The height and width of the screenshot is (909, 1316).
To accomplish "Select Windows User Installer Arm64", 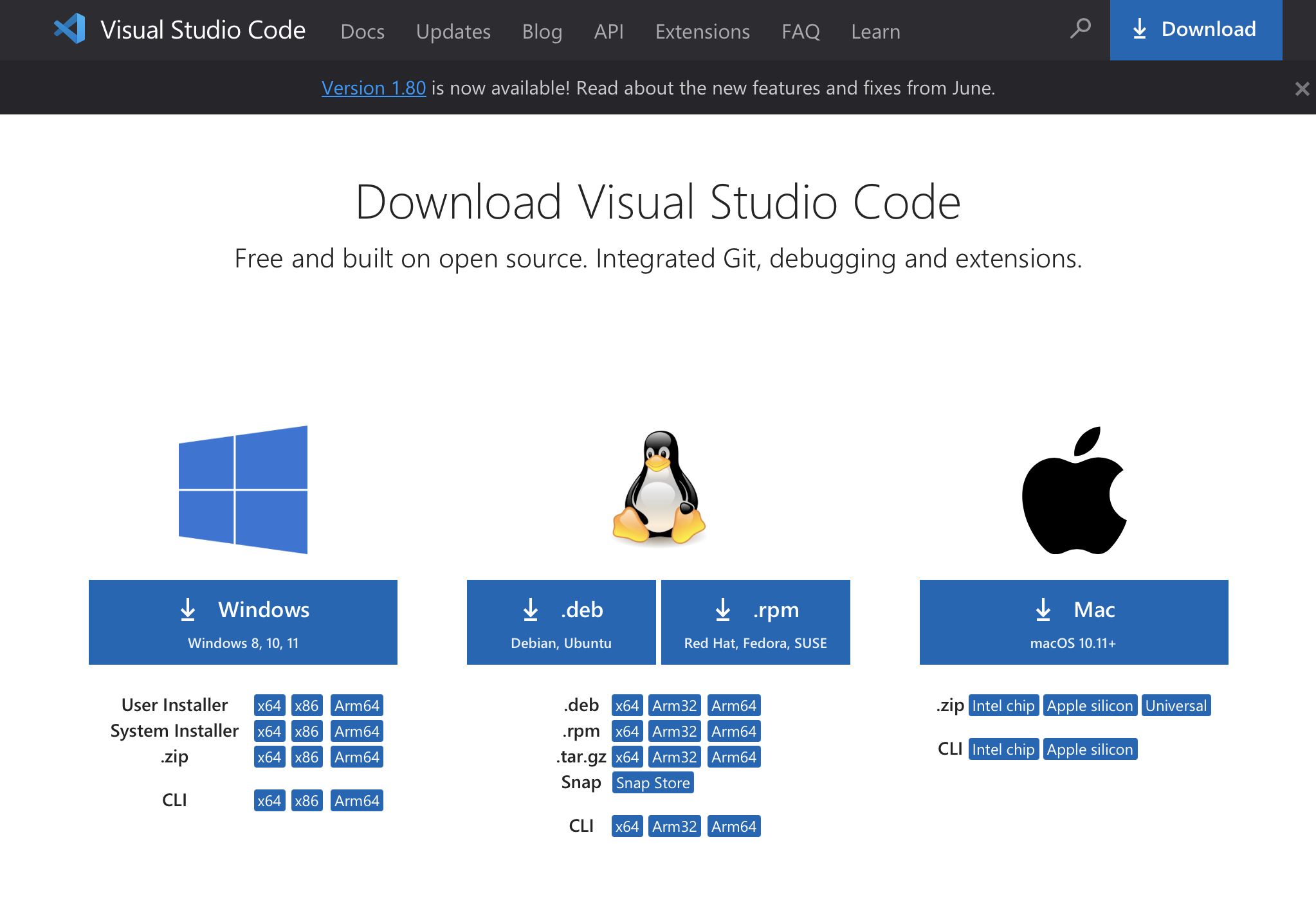I will tap(357, 706).
